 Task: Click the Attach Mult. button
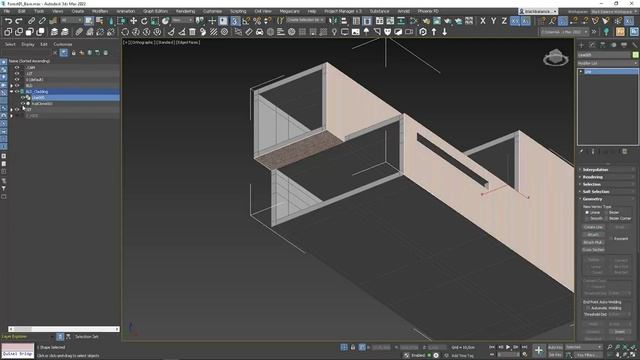pos(593,242)
